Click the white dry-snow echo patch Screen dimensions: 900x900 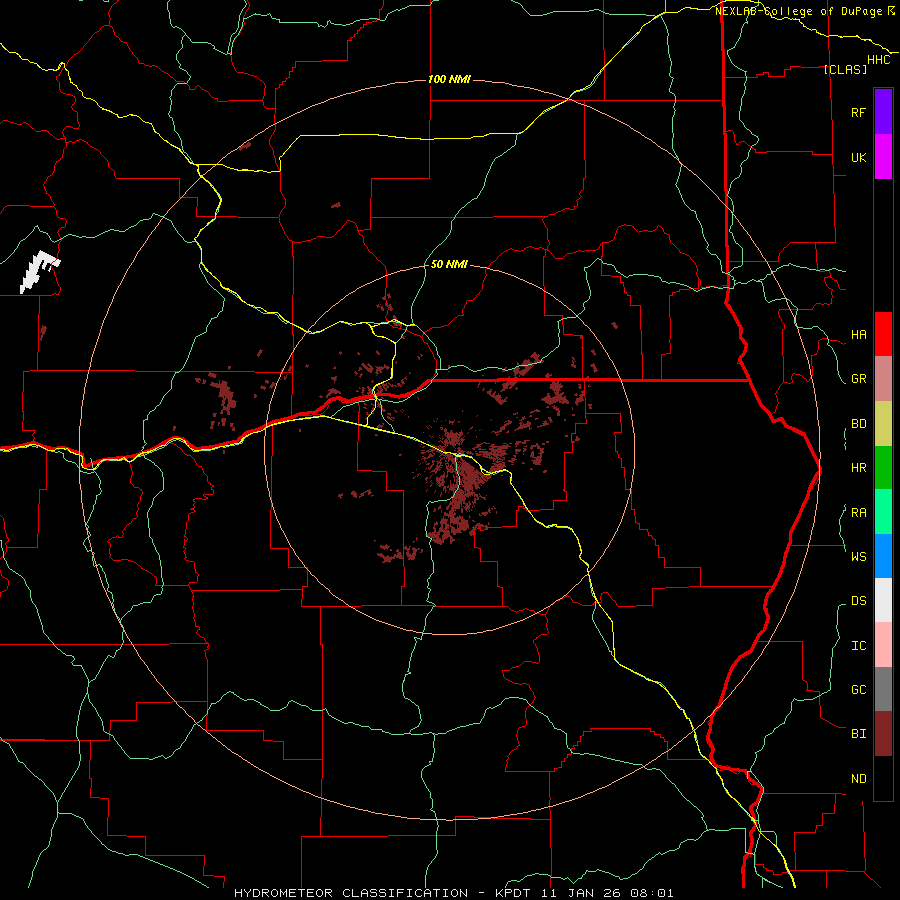39,271
